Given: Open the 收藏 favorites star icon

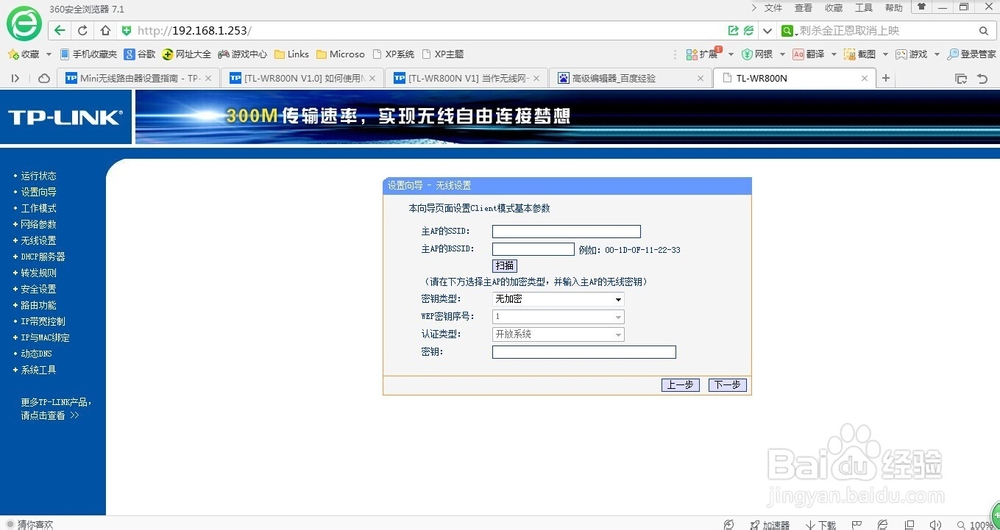Looking at the screenshot, I should 13,54.
